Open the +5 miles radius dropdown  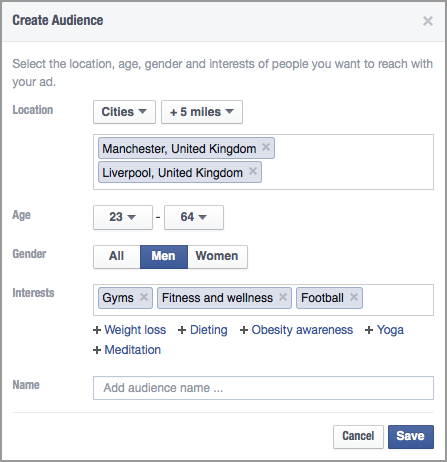[x=202, y=112]
